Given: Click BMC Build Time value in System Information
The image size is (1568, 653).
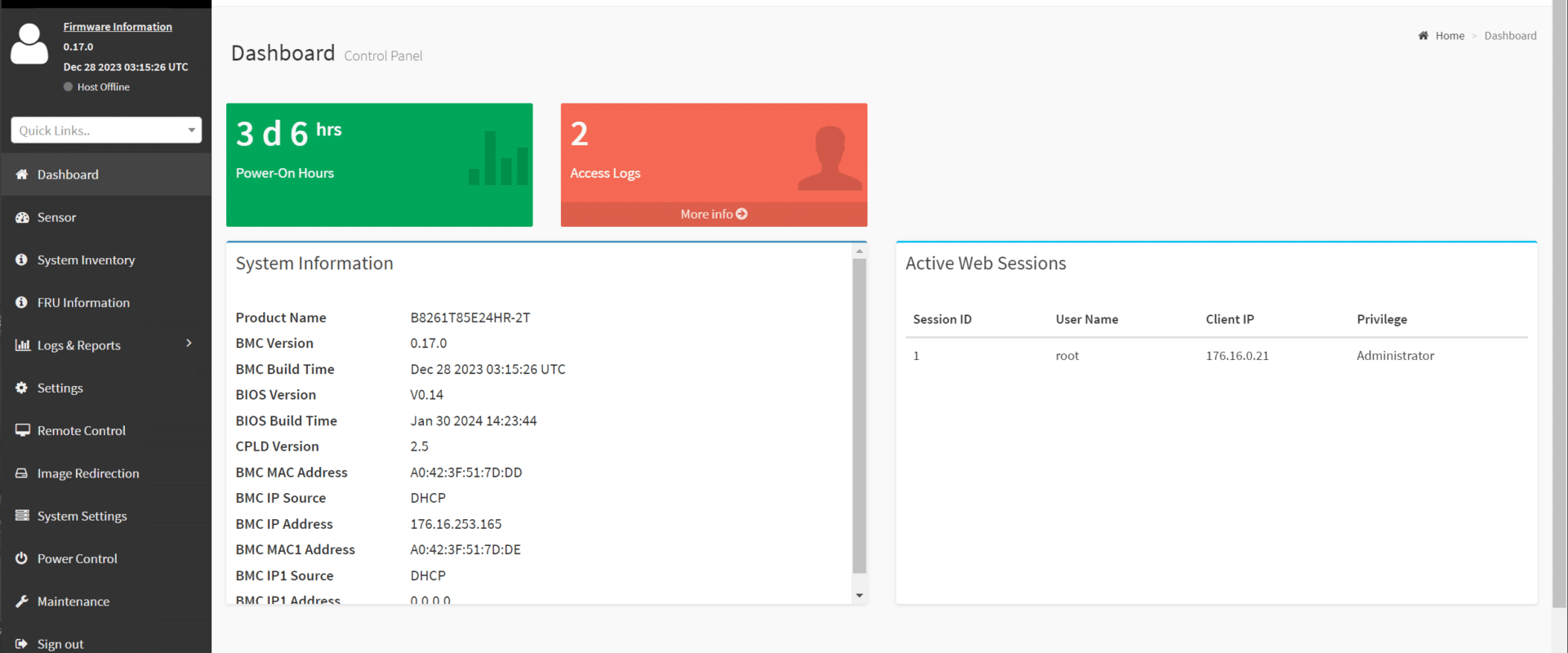Looking at the screenshot, I should click(488, 369).
